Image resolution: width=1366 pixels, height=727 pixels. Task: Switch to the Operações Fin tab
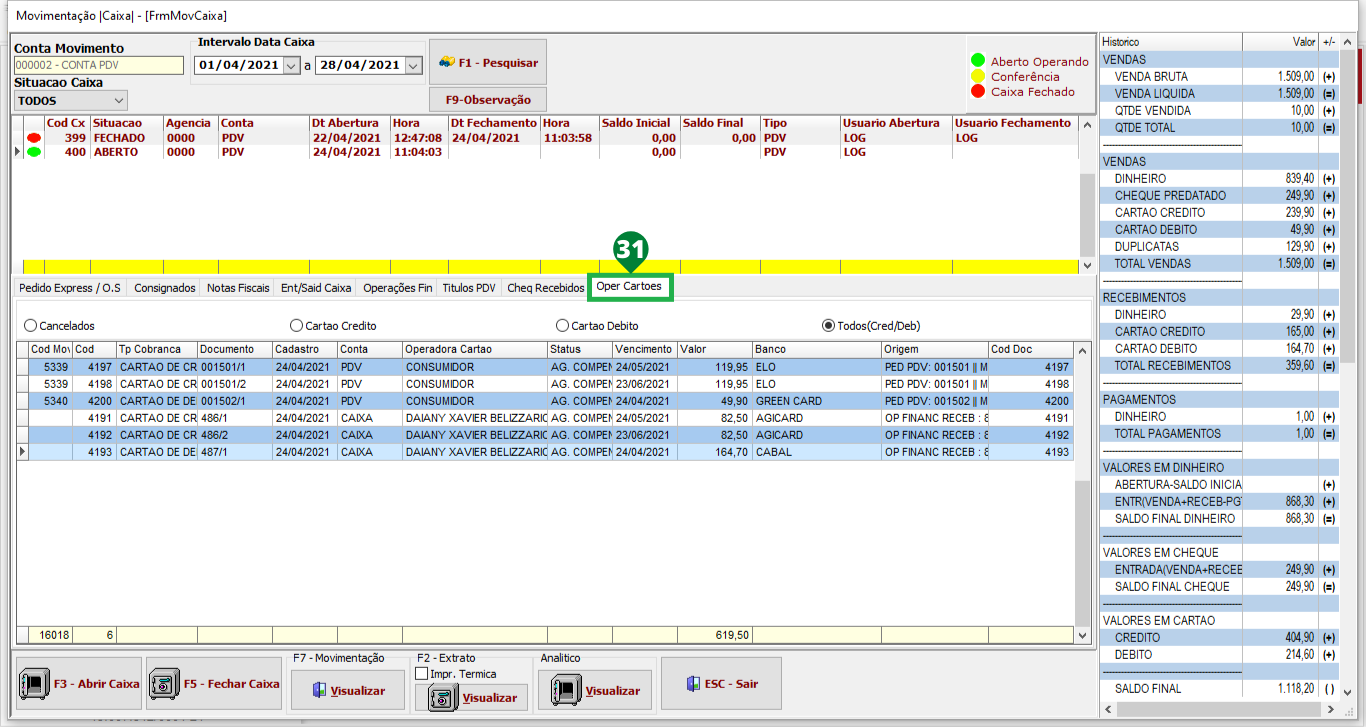point(398,288)
